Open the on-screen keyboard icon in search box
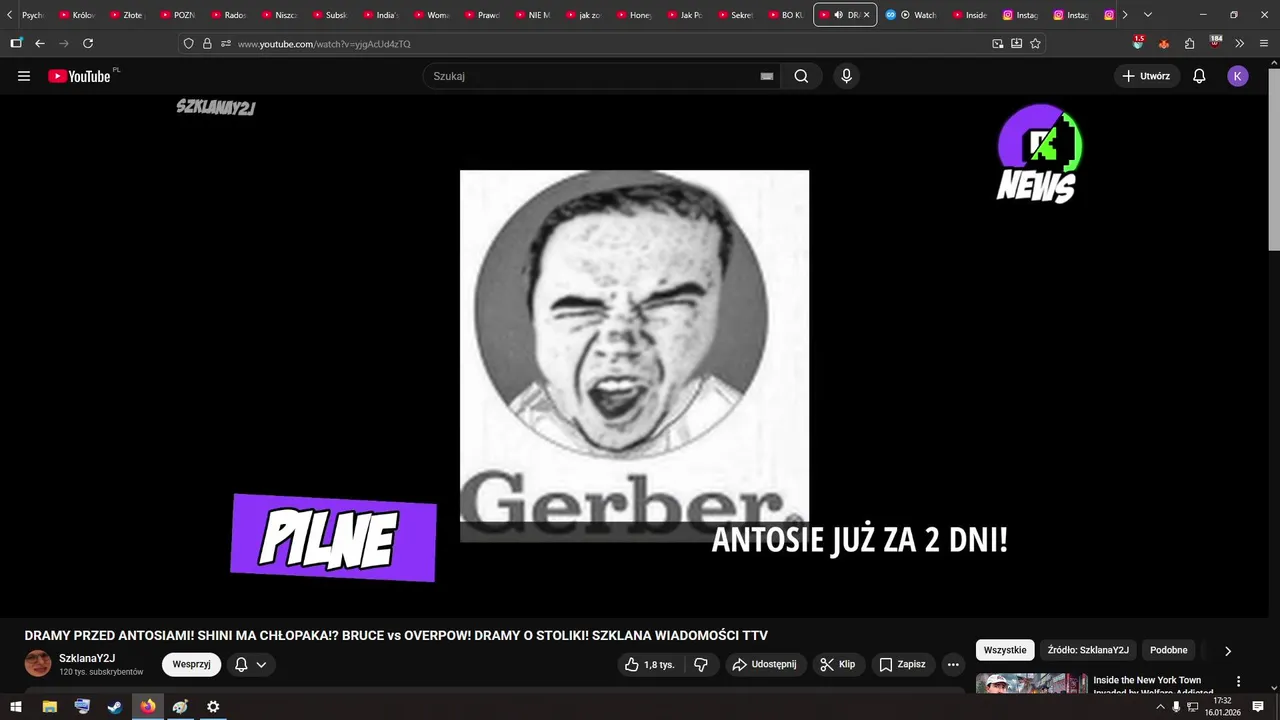Viewport: 1280px width, 720px height. (x=767, y=76)
